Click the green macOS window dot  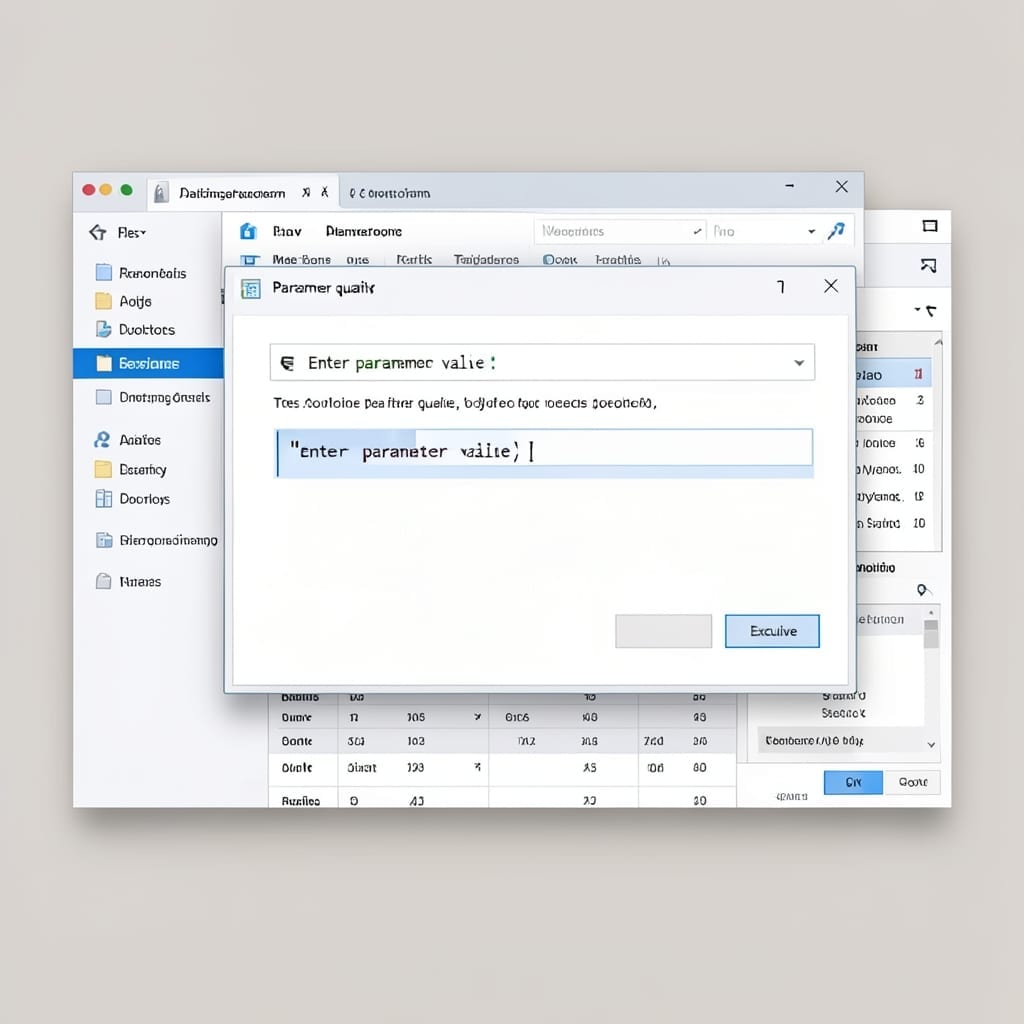coord(126,189)
